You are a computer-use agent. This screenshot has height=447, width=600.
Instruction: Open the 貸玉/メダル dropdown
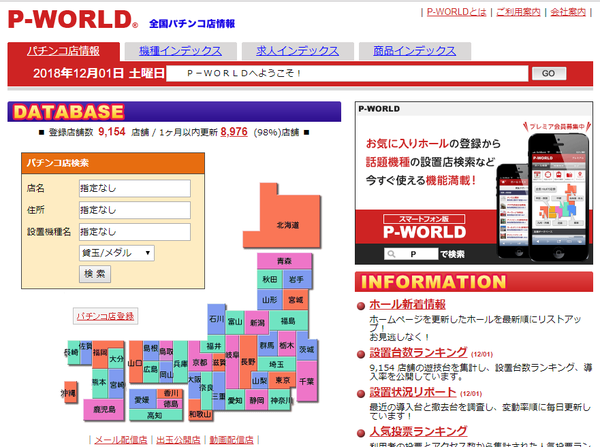tap(117, 253)
